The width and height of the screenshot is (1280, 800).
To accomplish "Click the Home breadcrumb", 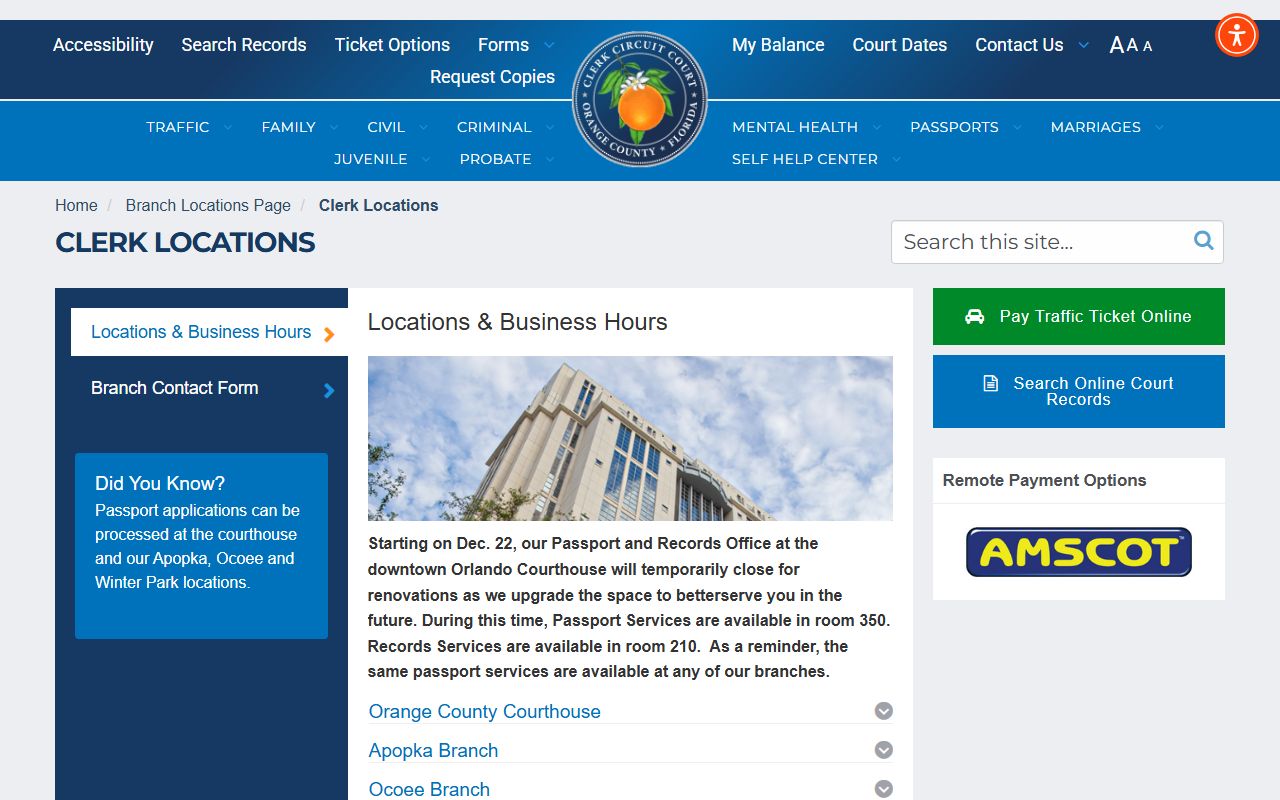I will tap(76, 205).
